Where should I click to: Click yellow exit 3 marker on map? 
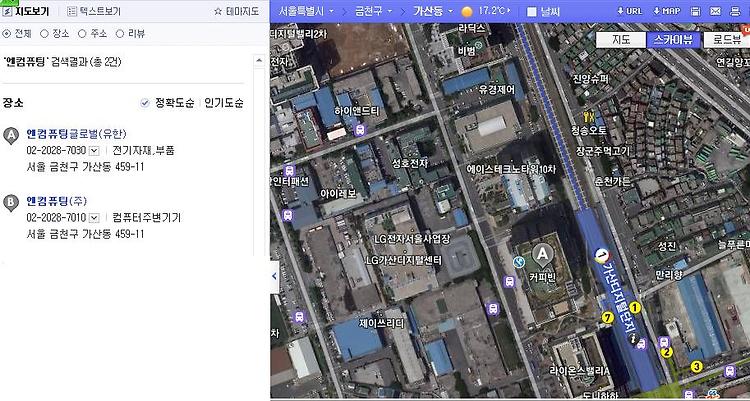pos(696,367)
